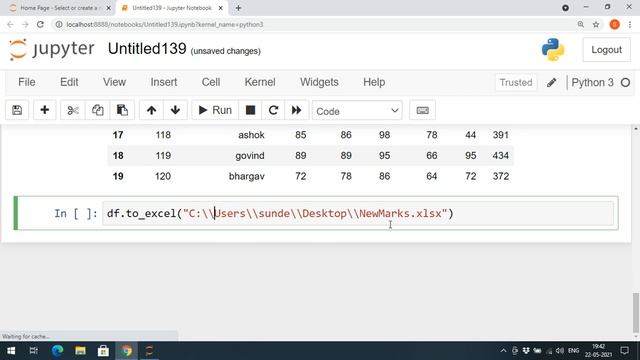Open the volume control in system tray
This screenshot has width=640, height=360.
(560, 351)
